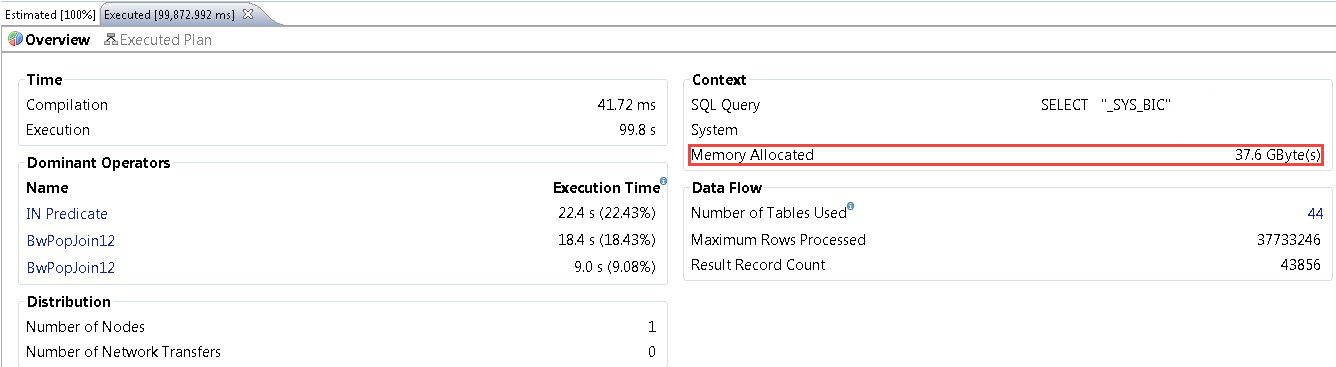
Task: Click the Executed Plan tree icon
Action: point(110,40)
